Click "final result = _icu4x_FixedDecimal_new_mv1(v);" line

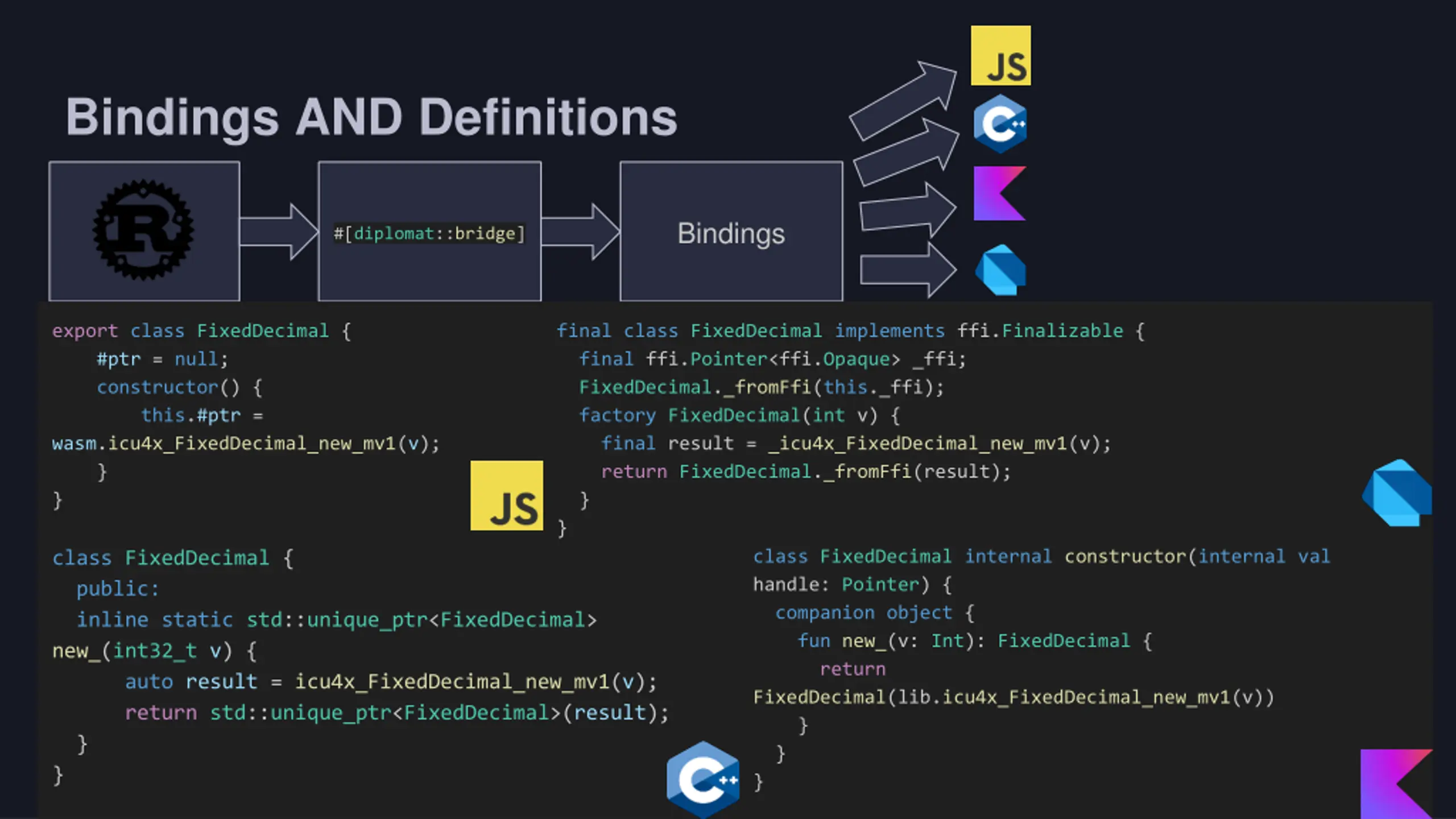[856, 444]
